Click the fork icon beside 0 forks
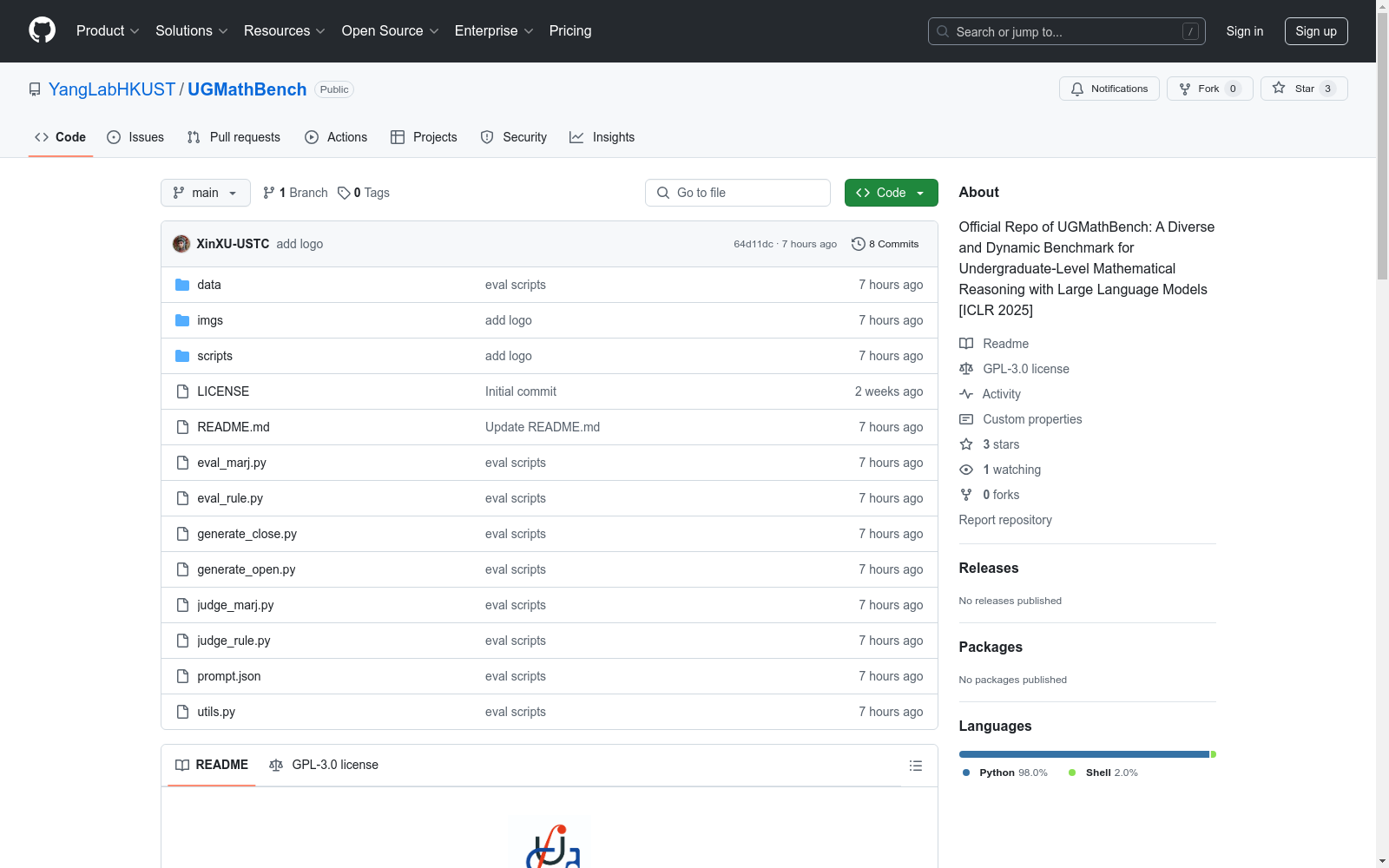 (x=966, y=495)
